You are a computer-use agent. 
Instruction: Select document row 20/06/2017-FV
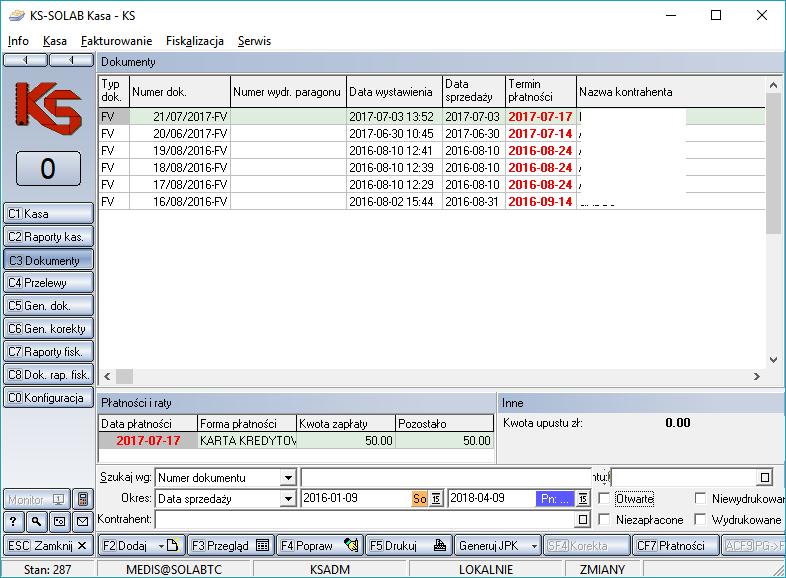432,133
